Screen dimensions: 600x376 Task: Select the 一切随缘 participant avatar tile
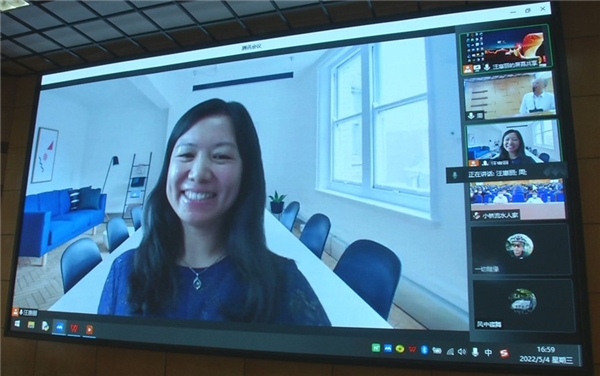point(521,249)
